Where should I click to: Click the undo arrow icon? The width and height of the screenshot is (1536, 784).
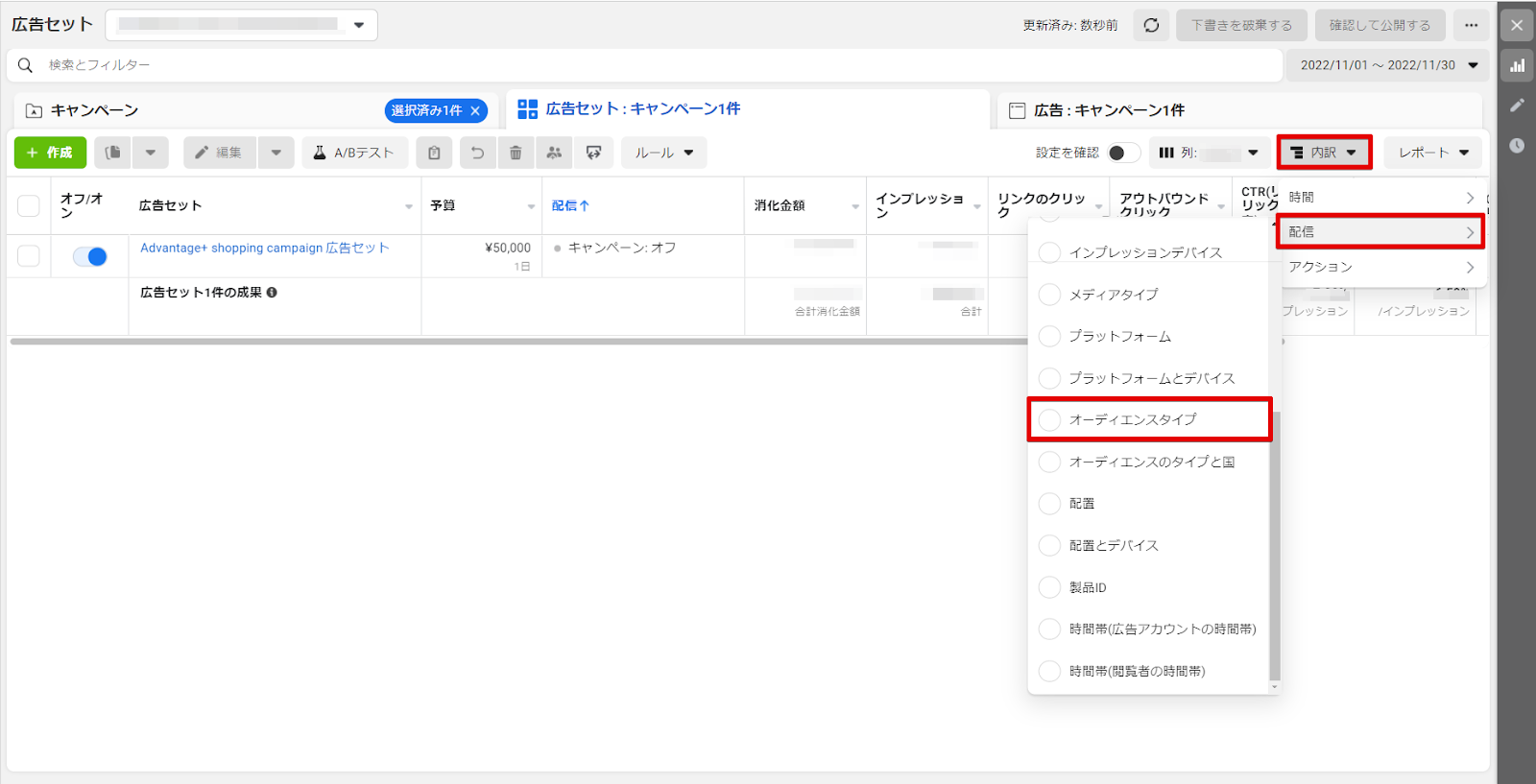click(x=477, y=153)
